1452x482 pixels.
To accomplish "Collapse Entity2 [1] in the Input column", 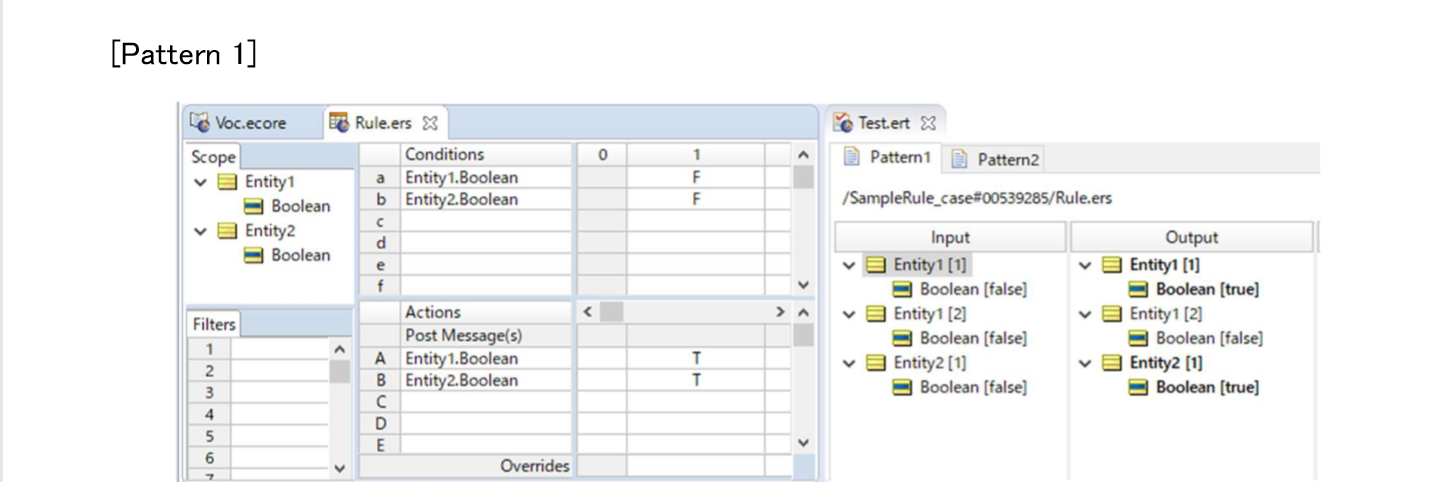I will pyautogui.click(x=850, y=363).
